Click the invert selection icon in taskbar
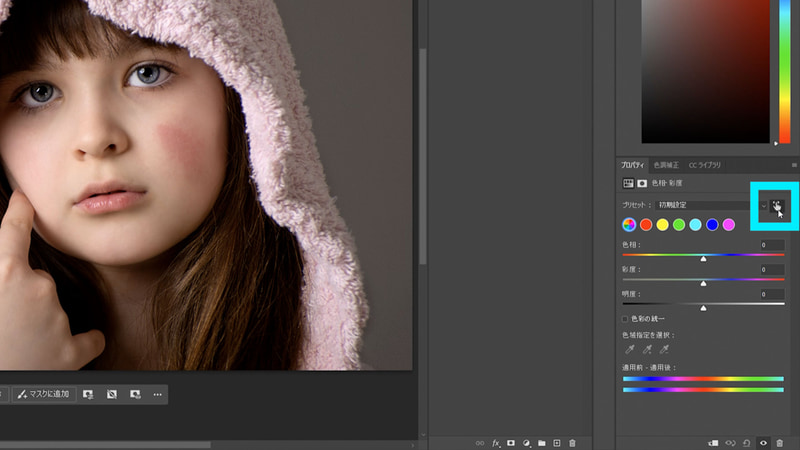This screenshot has width=800, height=450. pyautogui.click(x=112, y=394)
